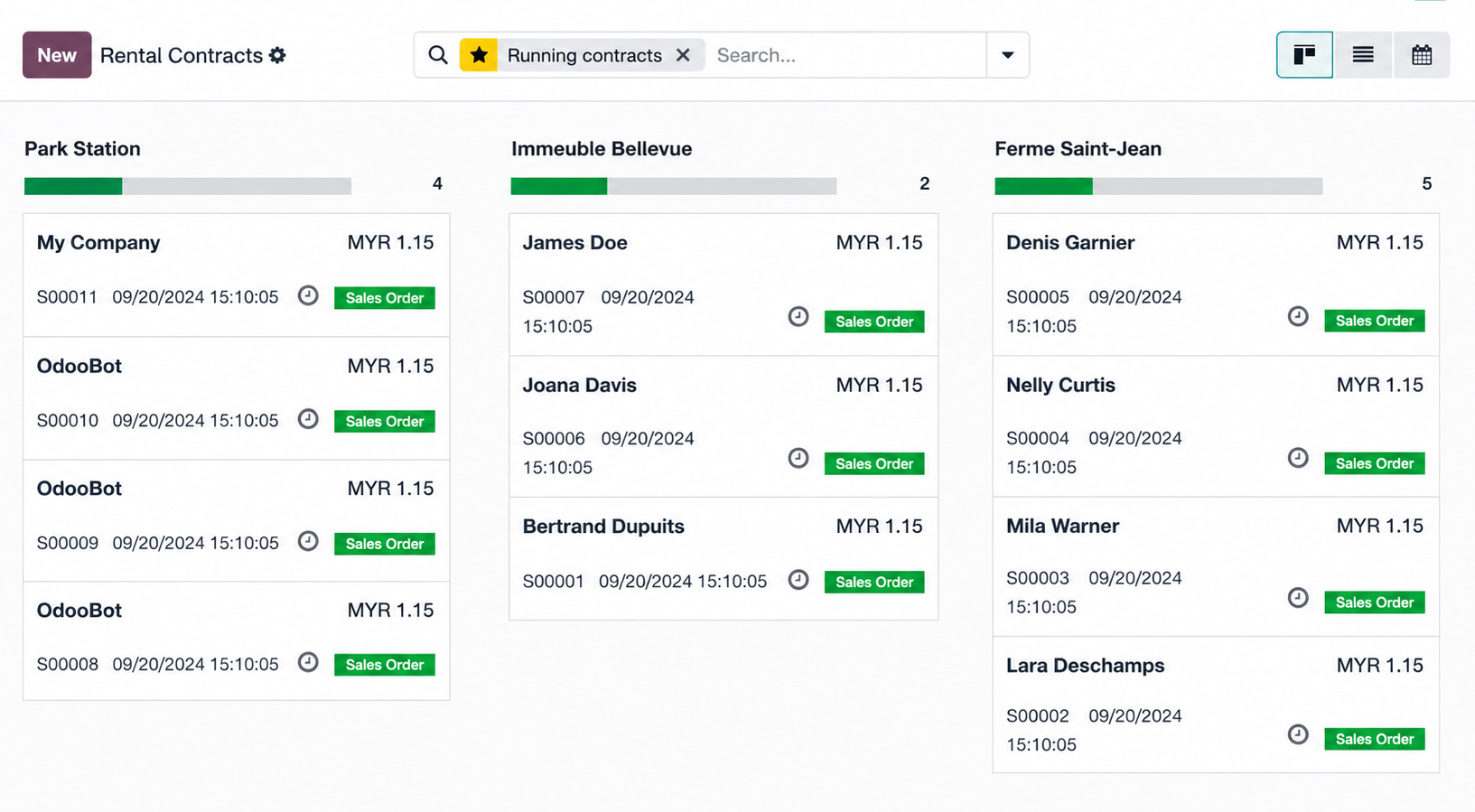The width and height of the screenshot is (1475, 812).
Task: Open activity clock on order S00011
Action: point(308,296)
